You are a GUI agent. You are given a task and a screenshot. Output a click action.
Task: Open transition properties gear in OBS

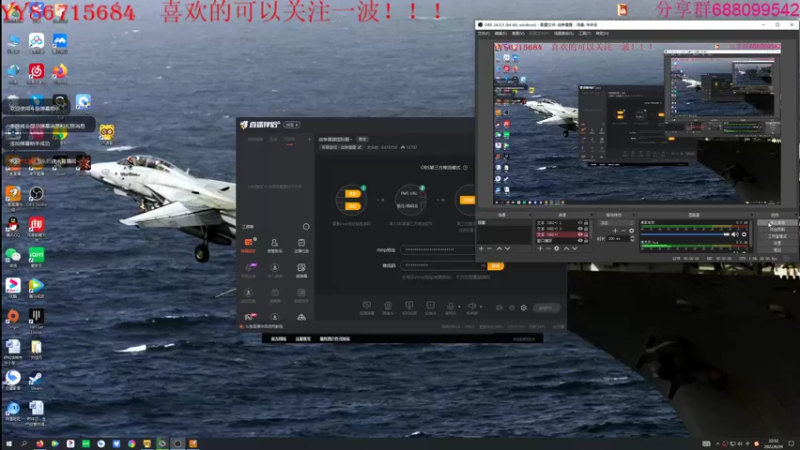(632, 231)
